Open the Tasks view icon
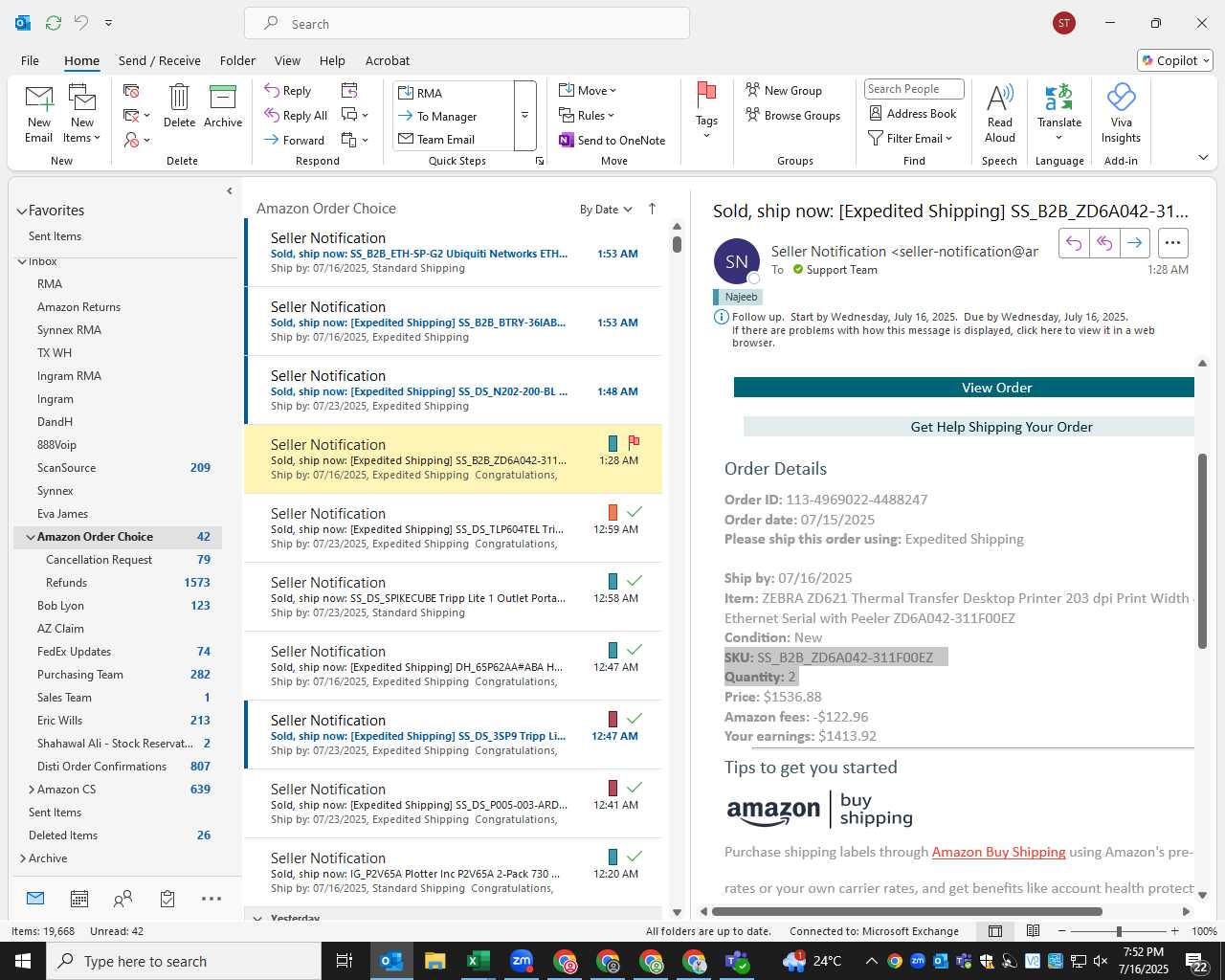 click(167, 899)
